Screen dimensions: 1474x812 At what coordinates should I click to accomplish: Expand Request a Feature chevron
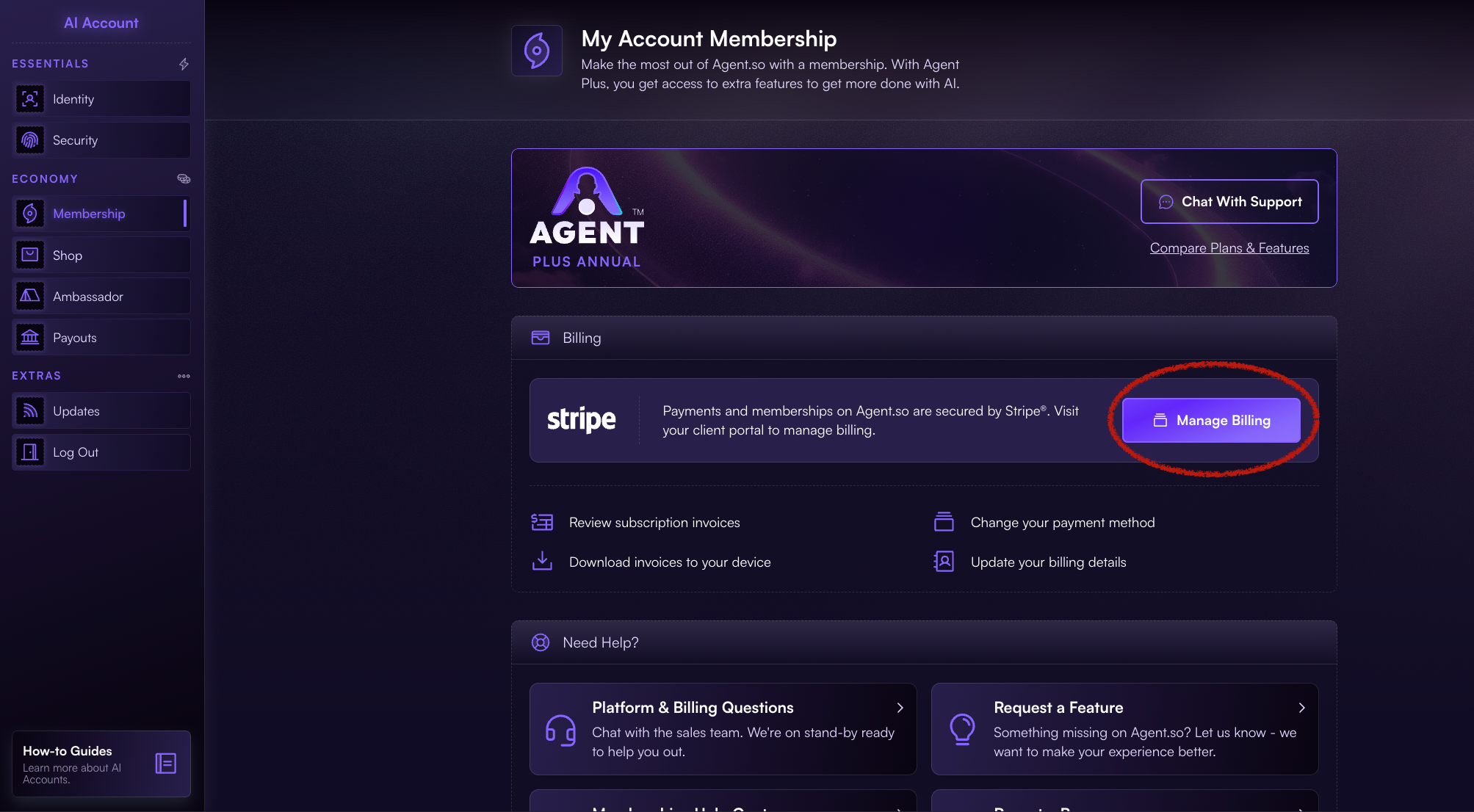1301,708
